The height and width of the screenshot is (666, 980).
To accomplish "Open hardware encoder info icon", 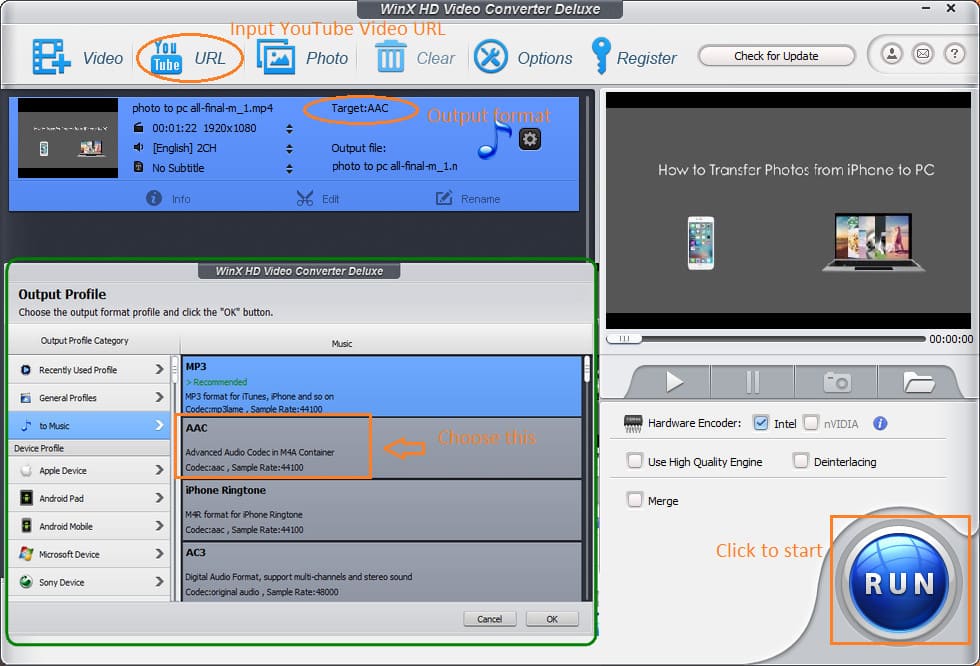I will [x=880, y=424].
